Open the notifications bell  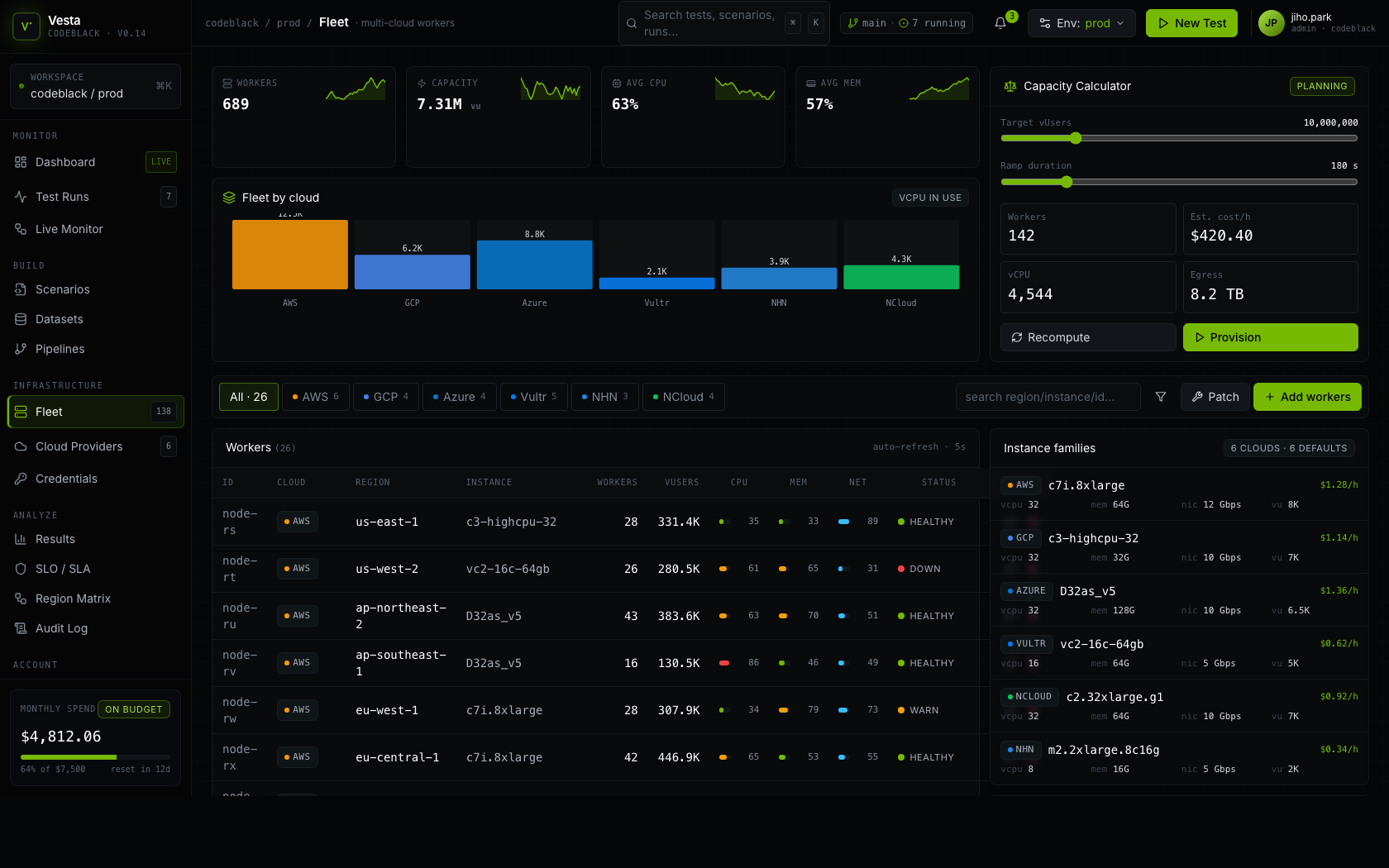point(1000,23)
